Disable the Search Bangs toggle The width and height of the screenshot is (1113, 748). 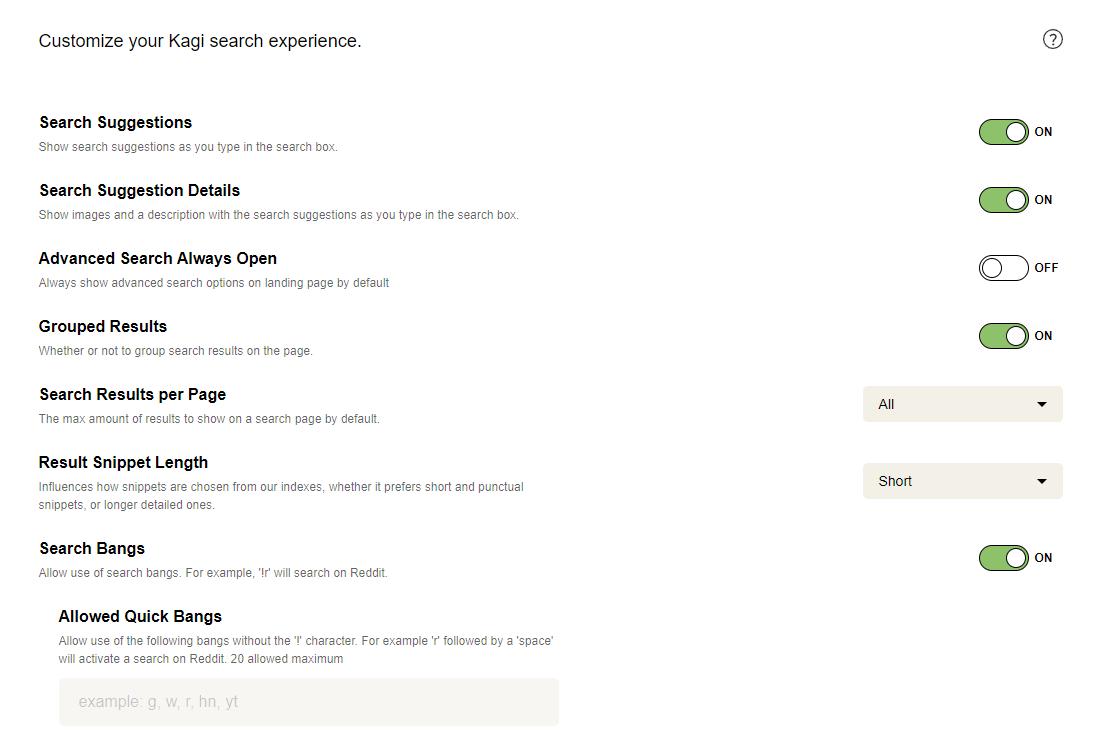(1003, 558)
